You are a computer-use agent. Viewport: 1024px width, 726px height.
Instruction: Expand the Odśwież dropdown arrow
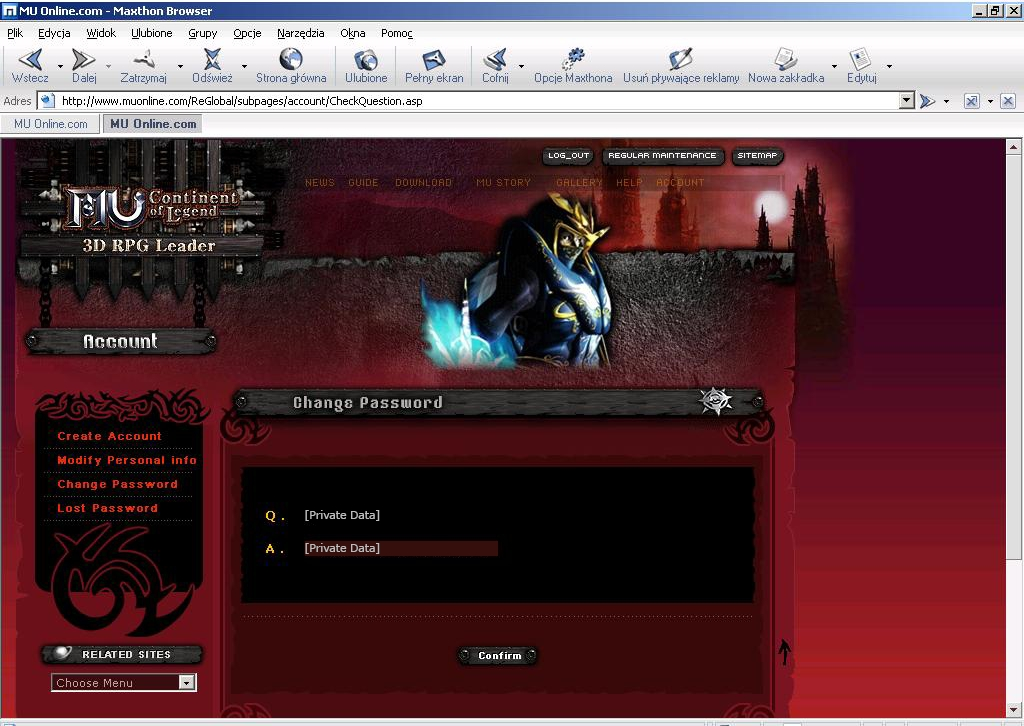click(244, 66)
